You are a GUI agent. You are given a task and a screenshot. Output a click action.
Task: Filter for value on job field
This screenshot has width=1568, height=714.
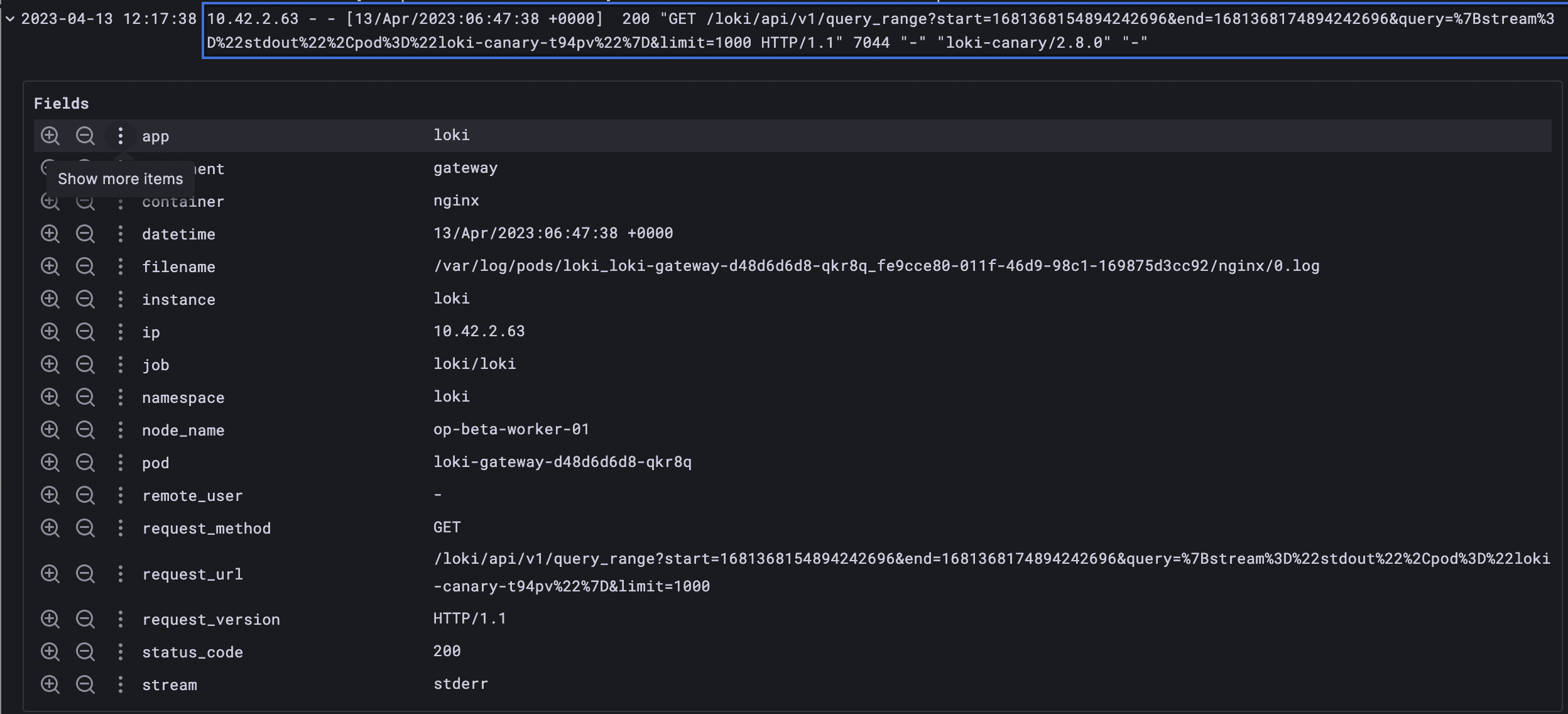(50, 365)
